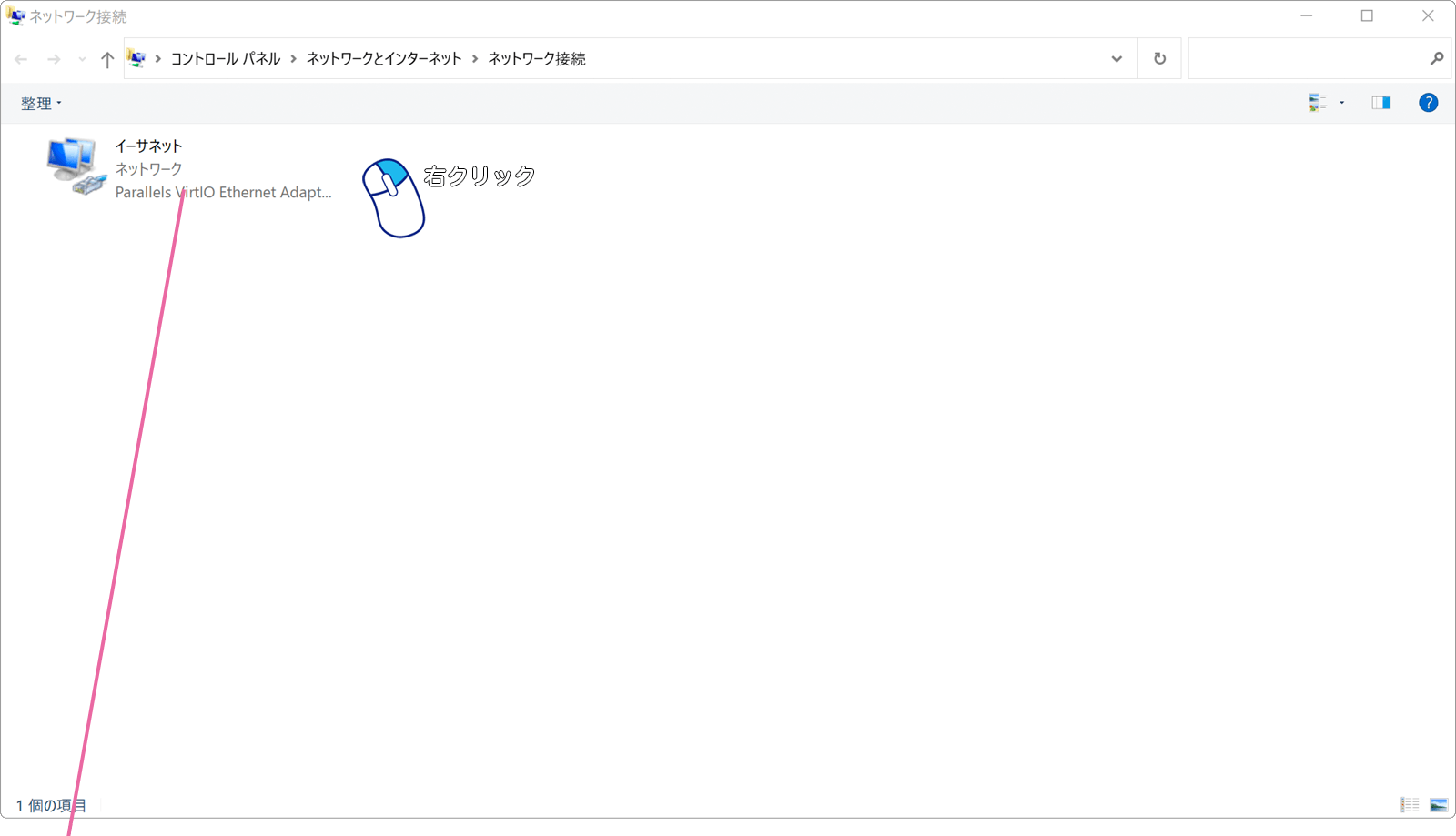Click the search magnifier icon
The height and width of the screenshot is (836, 1456).
[x=1437, y=58]
